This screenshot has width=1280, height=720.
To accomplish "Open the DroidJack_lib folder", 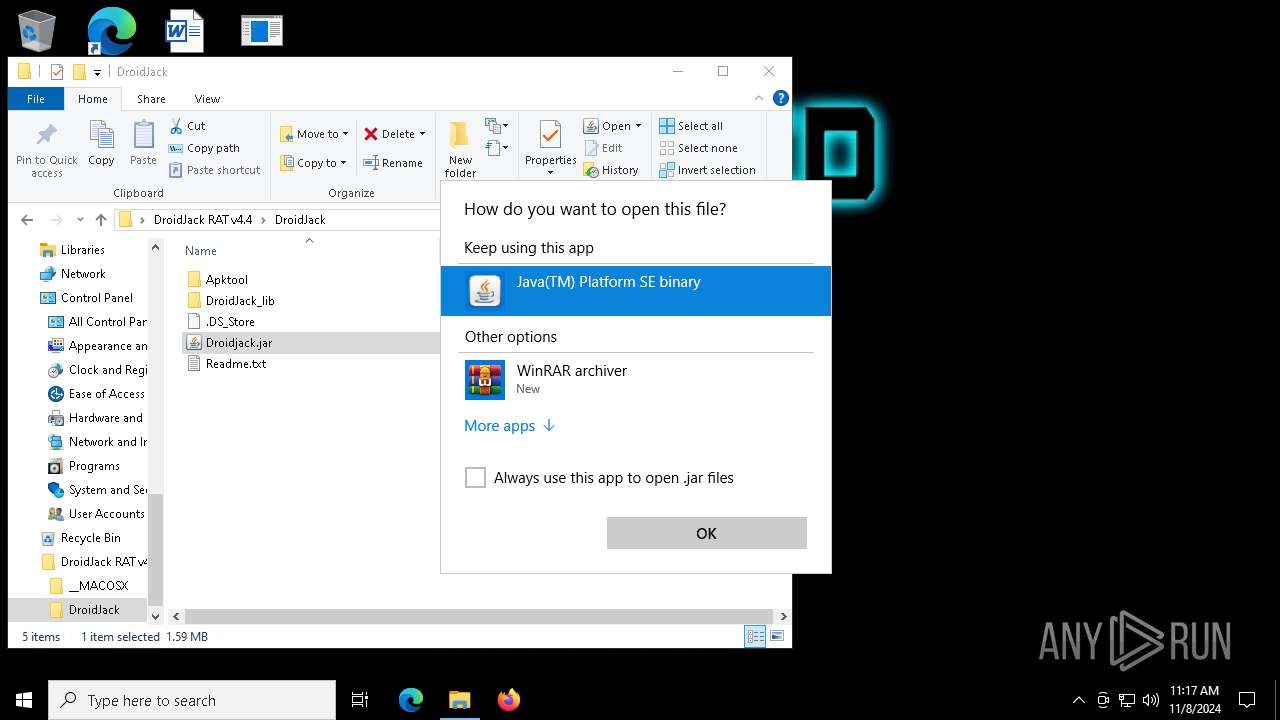I will pyautogui.click(x=230, y=301).
